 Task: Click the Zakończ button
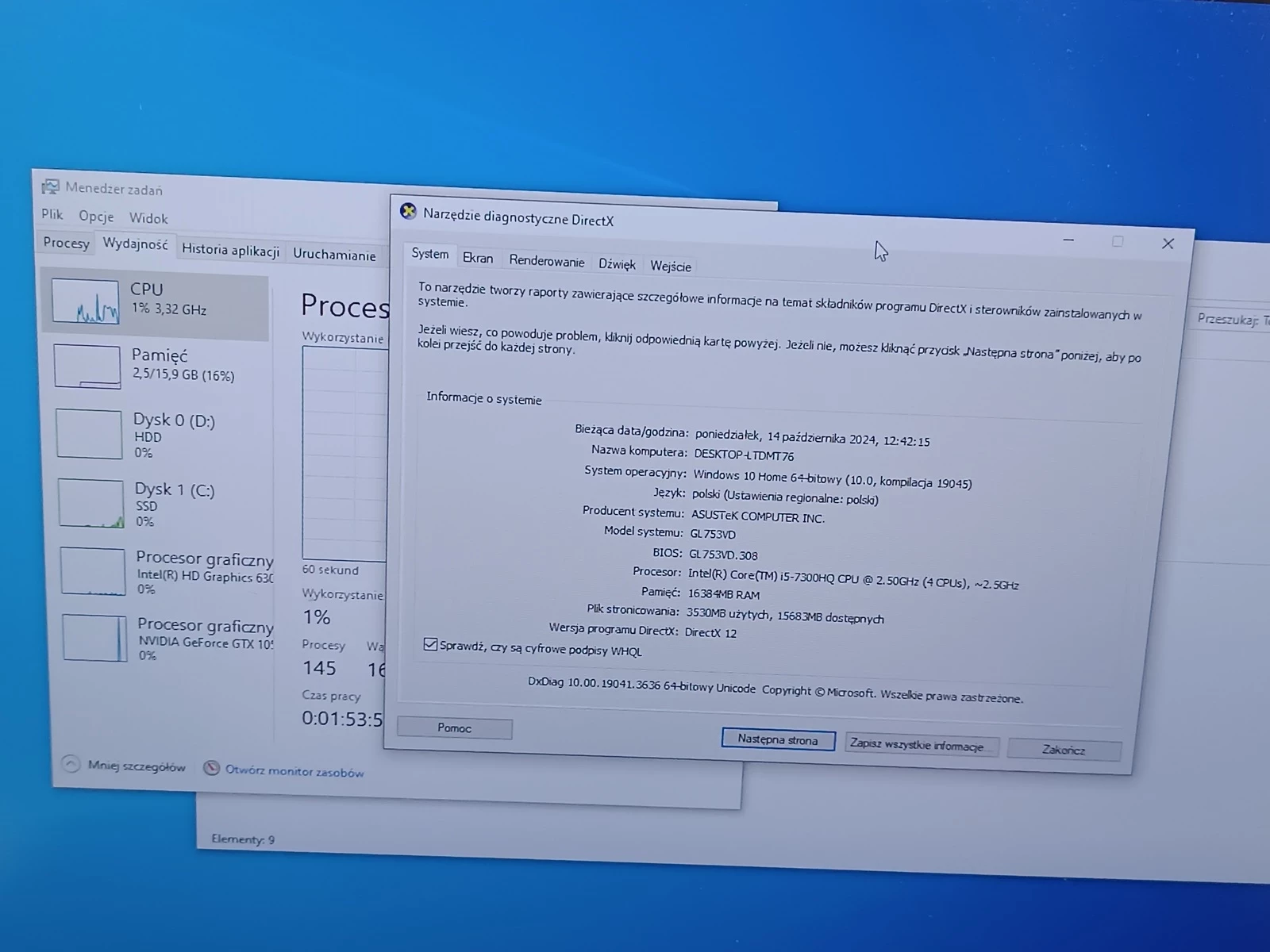(1064, 750)
